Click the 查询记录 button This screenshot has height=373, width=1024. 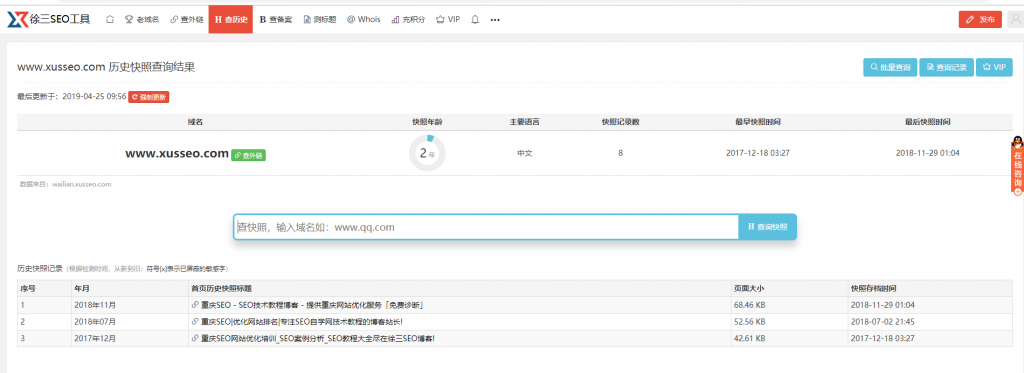[946, 67]
